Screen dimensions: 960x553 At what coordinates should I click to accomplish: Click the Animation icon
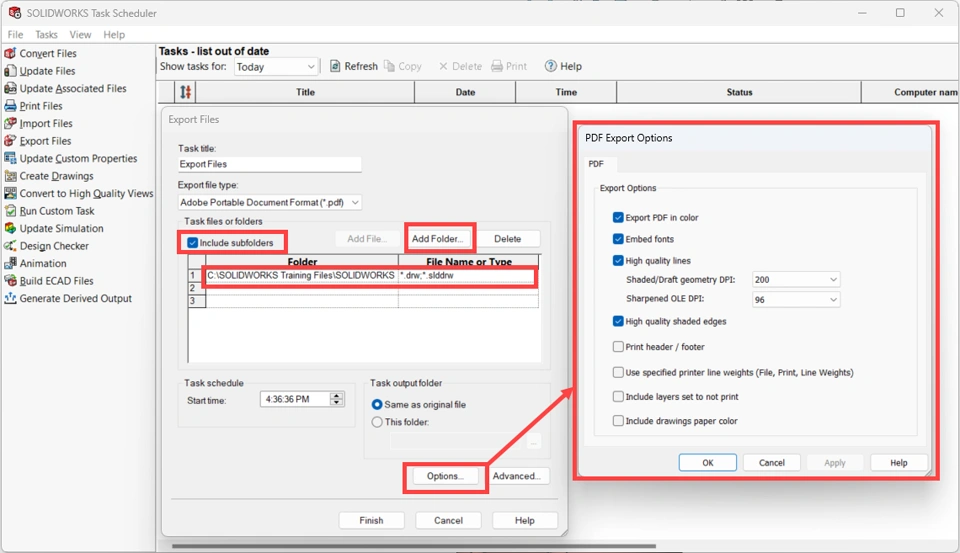(x=10, y=263)
